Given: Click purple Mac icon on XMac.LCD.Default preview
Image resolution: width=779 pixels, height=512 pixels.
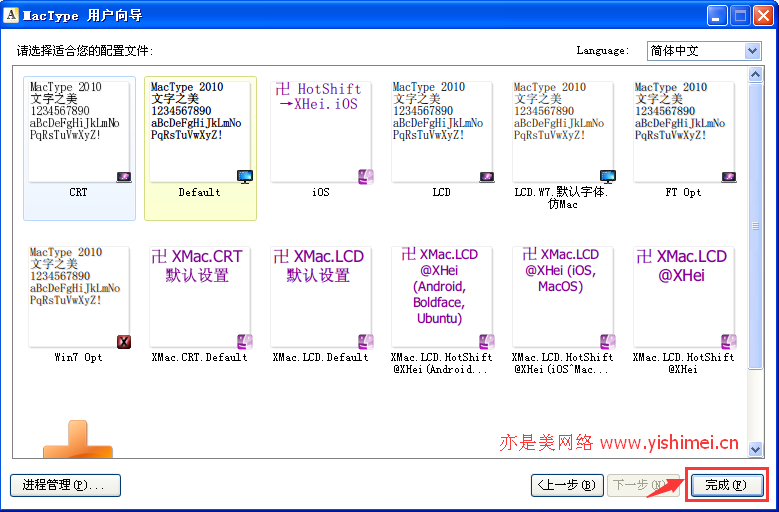Looking at the screenshot, I should 366,342.
